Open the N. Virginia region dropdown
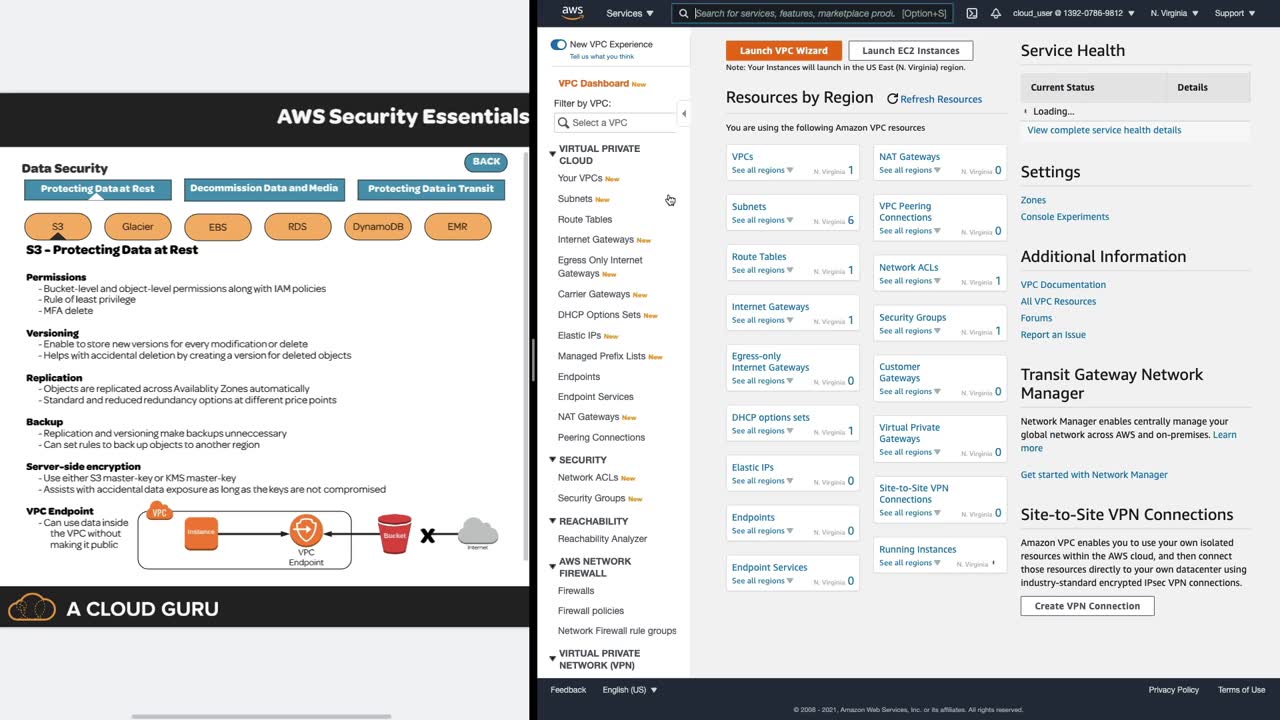1280x720 pixels. (x=1174, y=13)
